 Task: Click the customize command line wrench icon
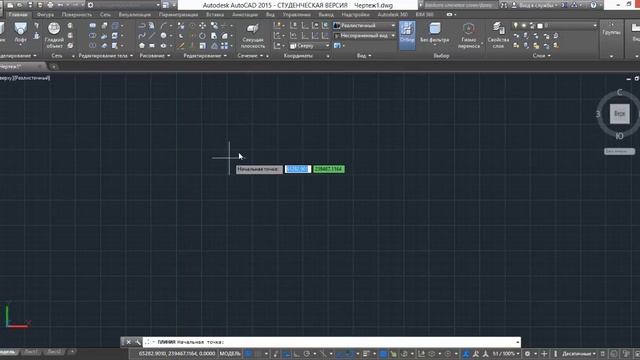(138, 342)
